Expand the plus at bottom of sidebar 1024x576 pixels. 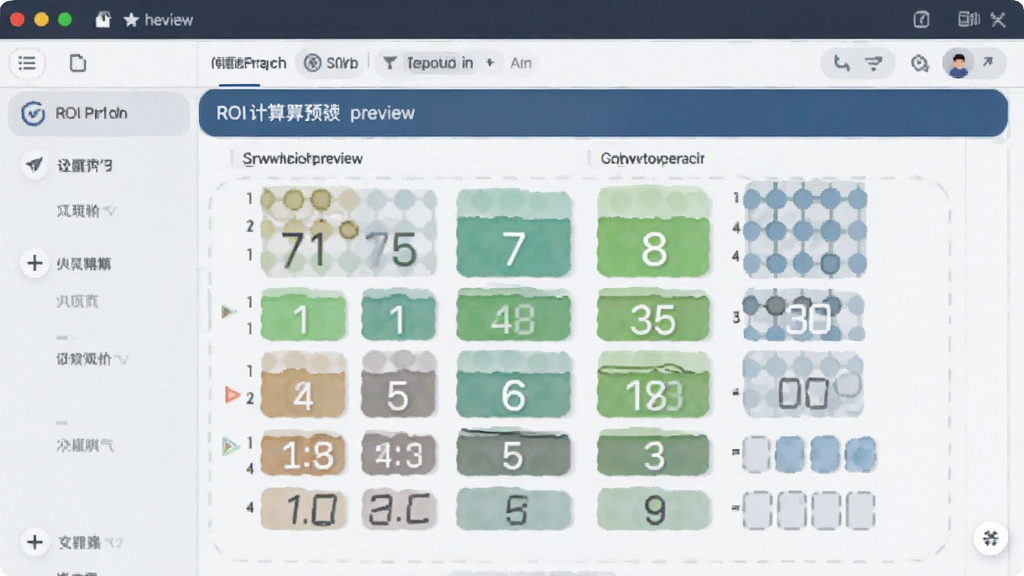(34, 541)
